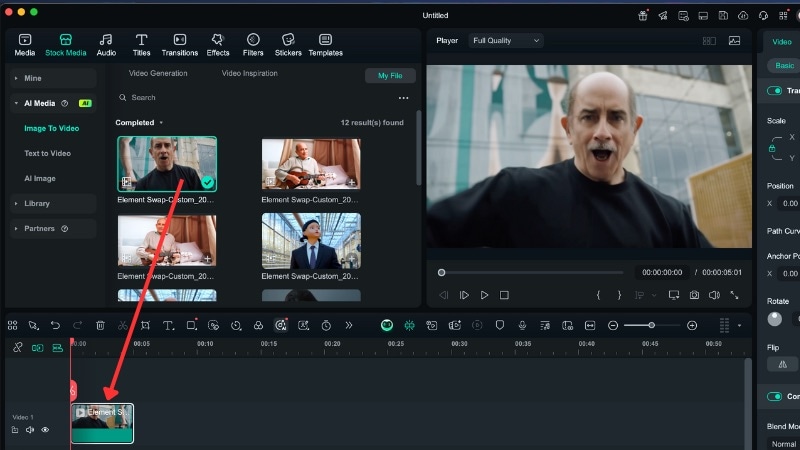Open the Stickers tab
Viewport: 800px width, 450px height.
(x=288, y=45)
